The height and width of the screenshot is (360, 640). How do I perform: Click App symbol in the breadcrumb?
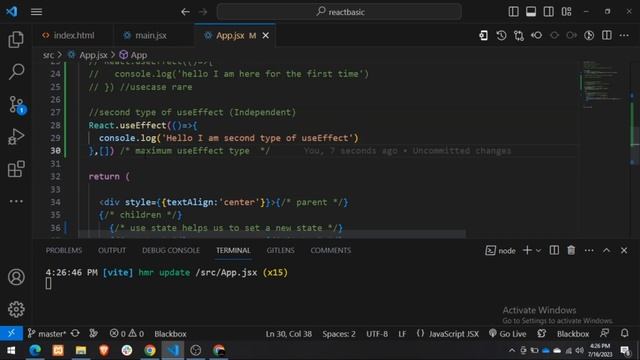click(x=139, y=55)
